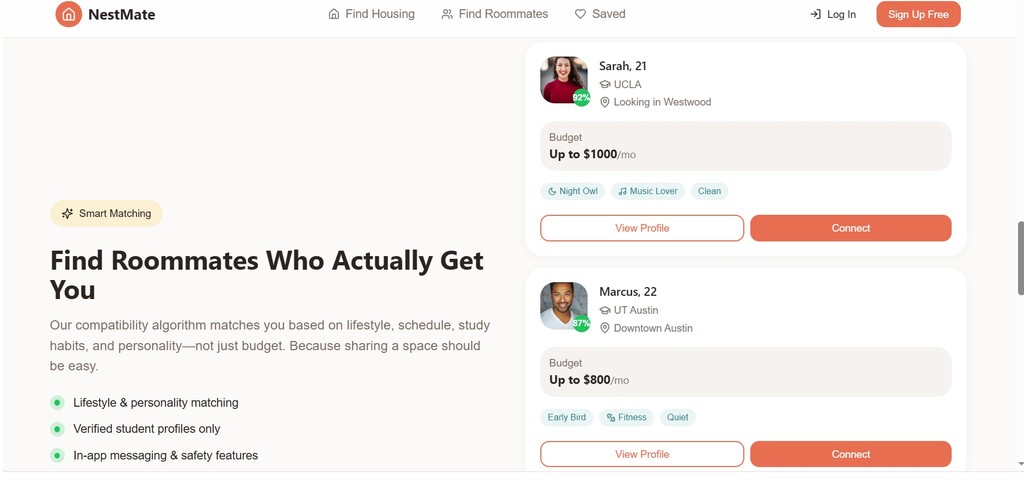Viewport: 1024px width, 491px height.
Task: Select Marcus's profile photo
Action: pyautogui.click(x=564, y=306)
